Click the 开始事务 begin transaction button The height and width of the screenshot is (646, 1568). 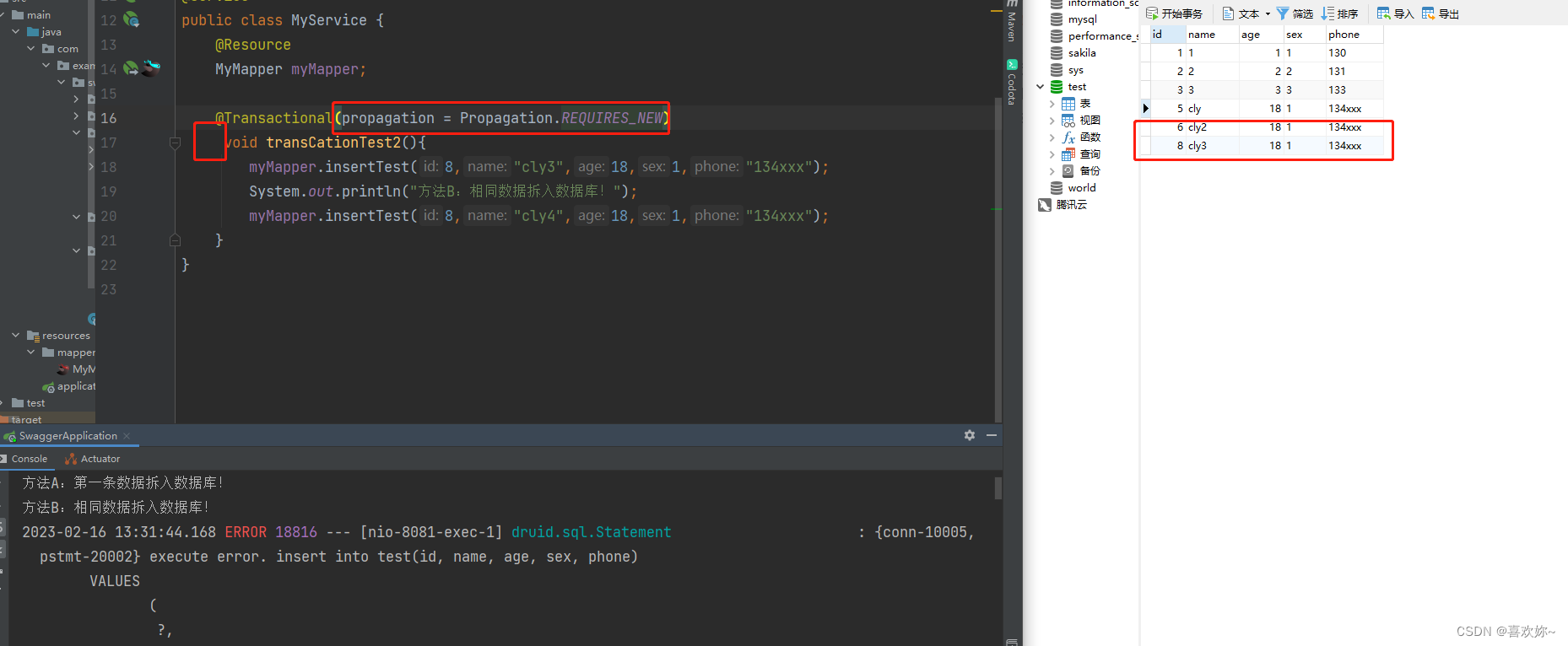(1174, 13)
